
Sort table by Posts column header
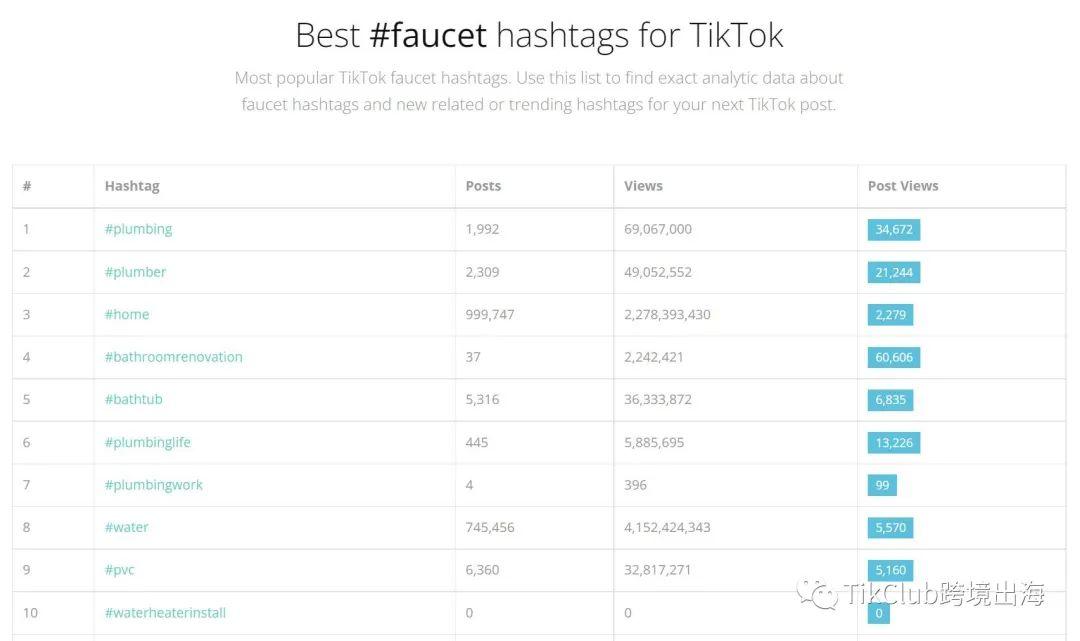point(483,186)
